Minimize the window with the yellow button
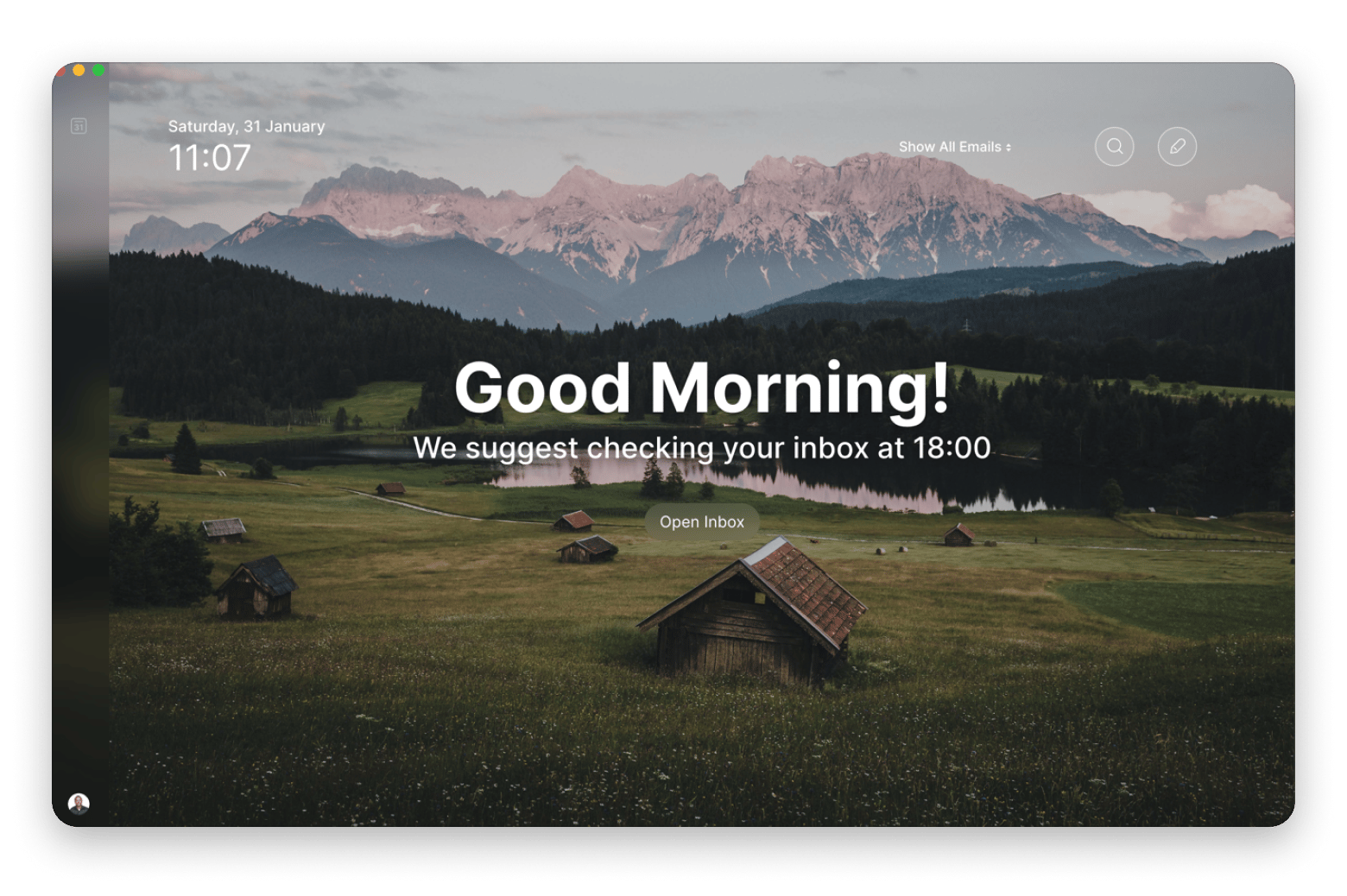The height and width of the screenshot is (896, 1347). pyautogui.click(x=79, y=71)
